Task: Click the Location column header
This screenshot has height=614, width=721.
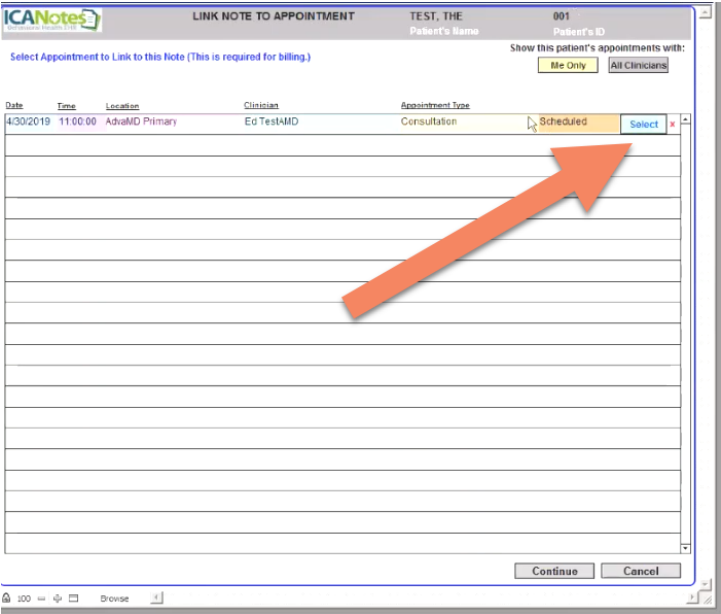Action: (122, 105)
